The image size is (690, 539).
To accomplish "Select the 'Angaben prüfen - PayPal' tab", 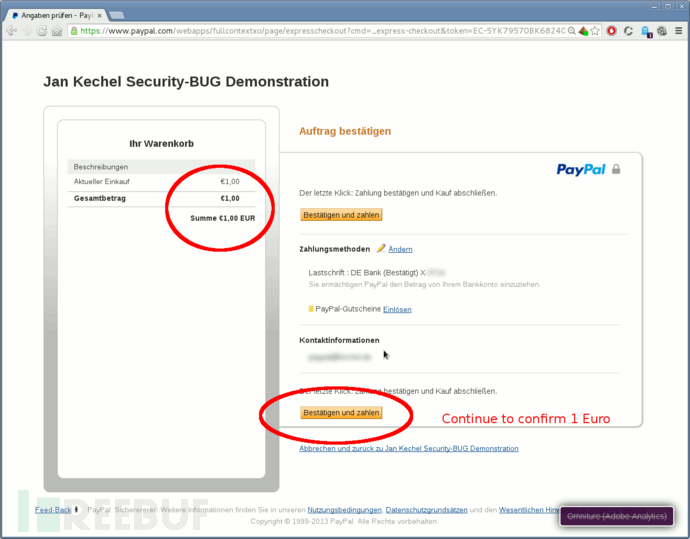I will pyautogui.click(x=57, y=15).
